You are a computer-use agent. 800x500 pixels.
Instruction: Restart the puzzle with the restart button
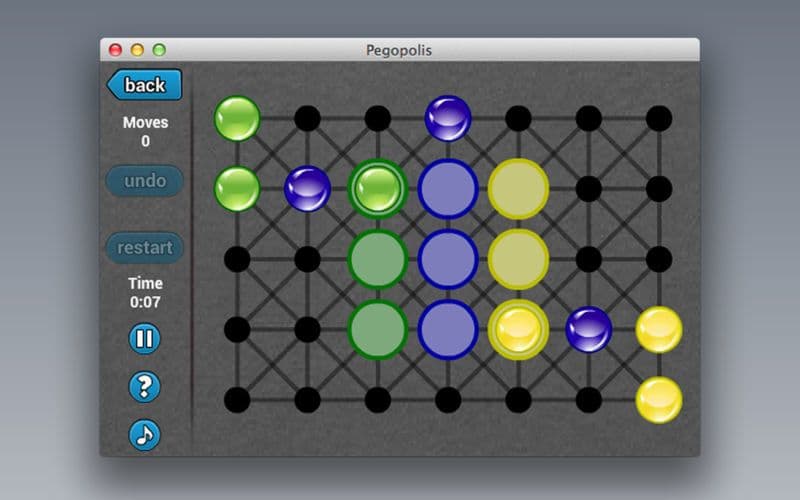[x=145, y=247]
